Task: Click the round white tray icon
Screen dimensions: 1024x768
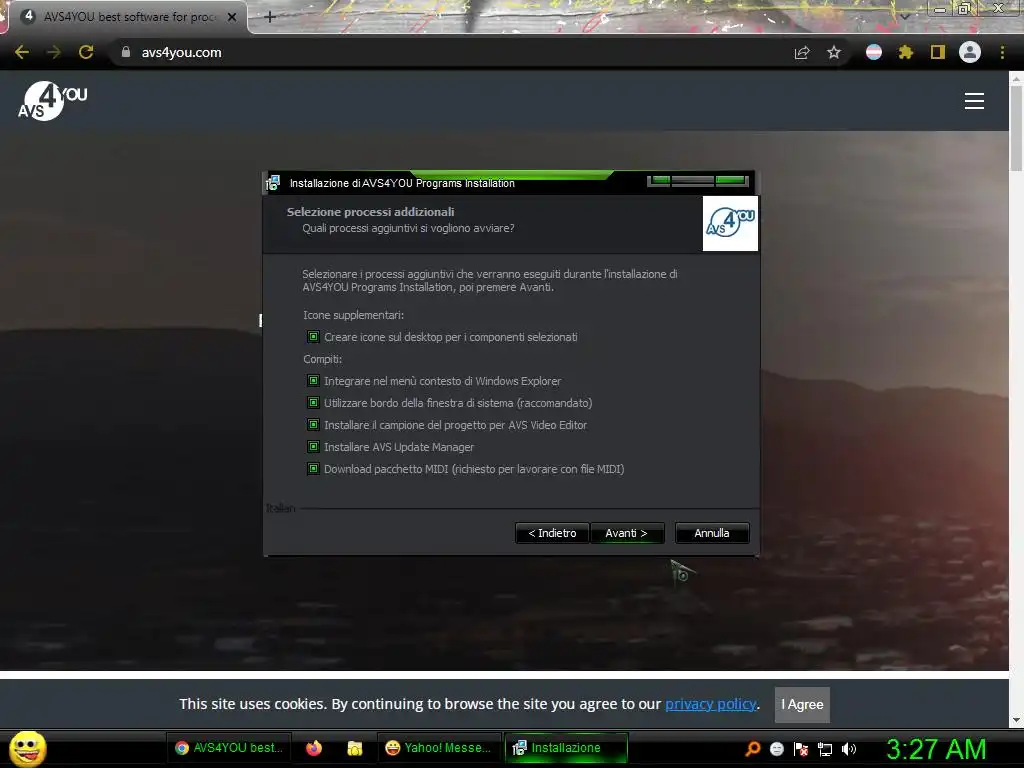Action: [777, 748]
